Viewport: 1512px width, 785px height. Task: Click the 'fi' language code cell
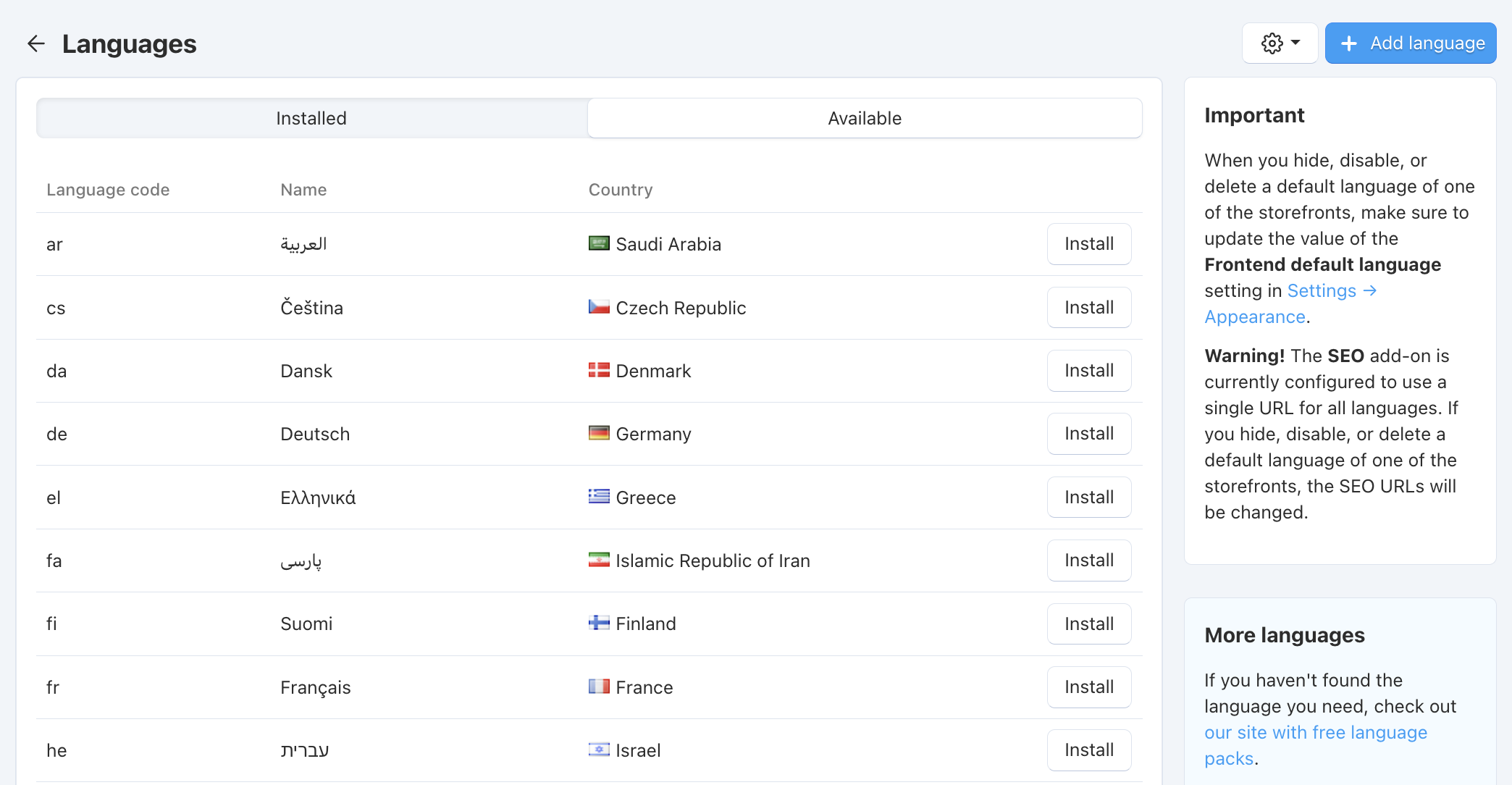point(51,624)
